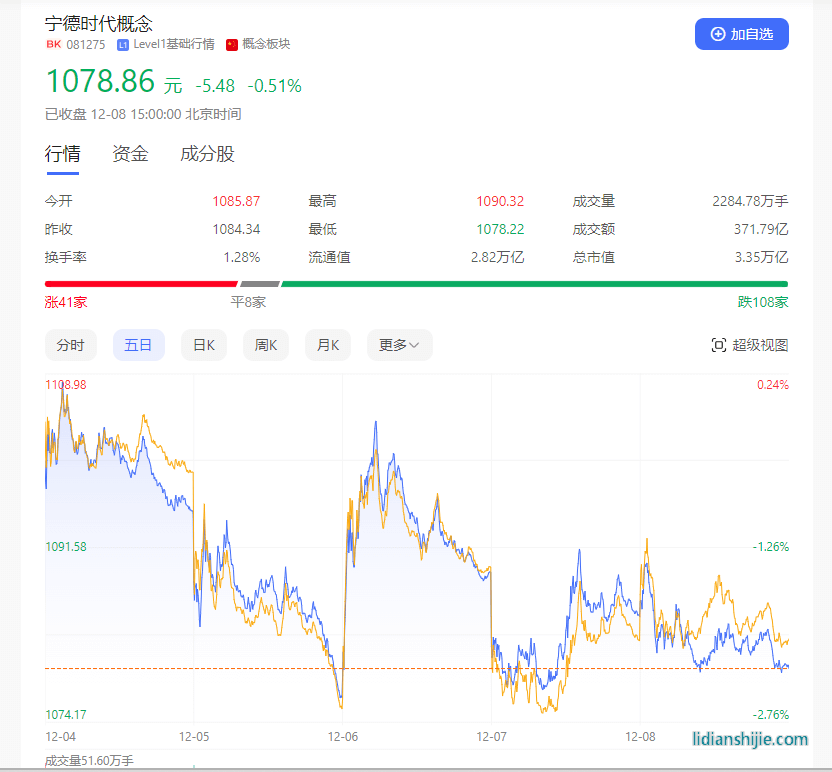Image resolution: width=832 pixels, height=772 pixels.
Task: Switch chart to 周K
Action: (x=266, y=345)
